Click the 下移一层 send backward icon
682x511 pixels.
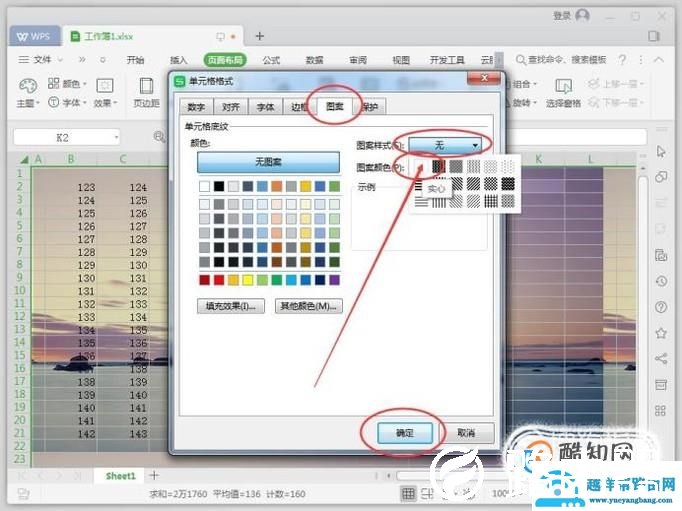[x=593, y=103]
